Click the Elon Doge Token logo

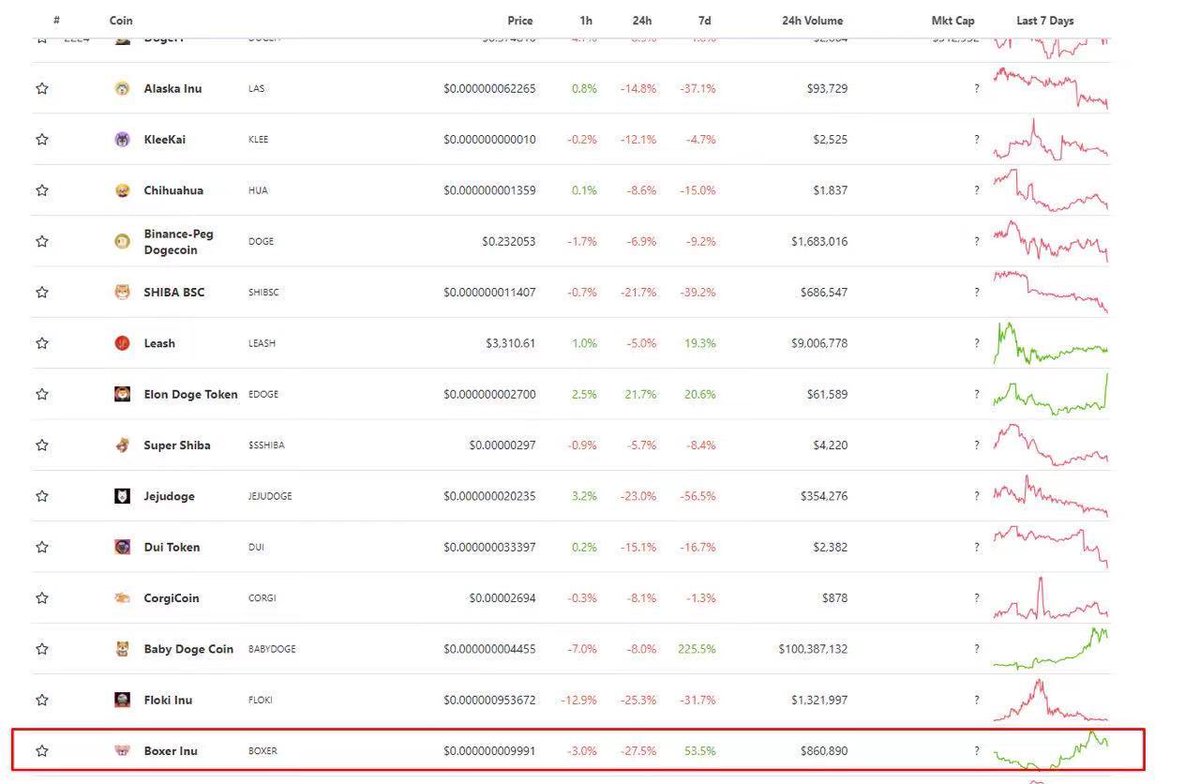tap(122, 395)
